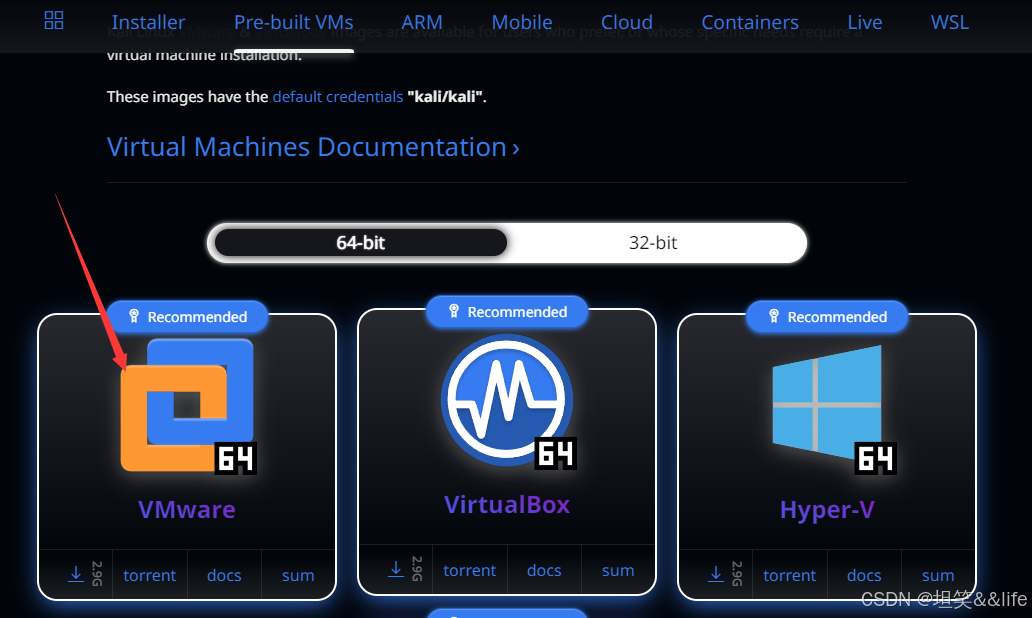Screen dimensions: 1032x618
Task: Click Recommended badge on VMware card
Action: pos(188,317)
